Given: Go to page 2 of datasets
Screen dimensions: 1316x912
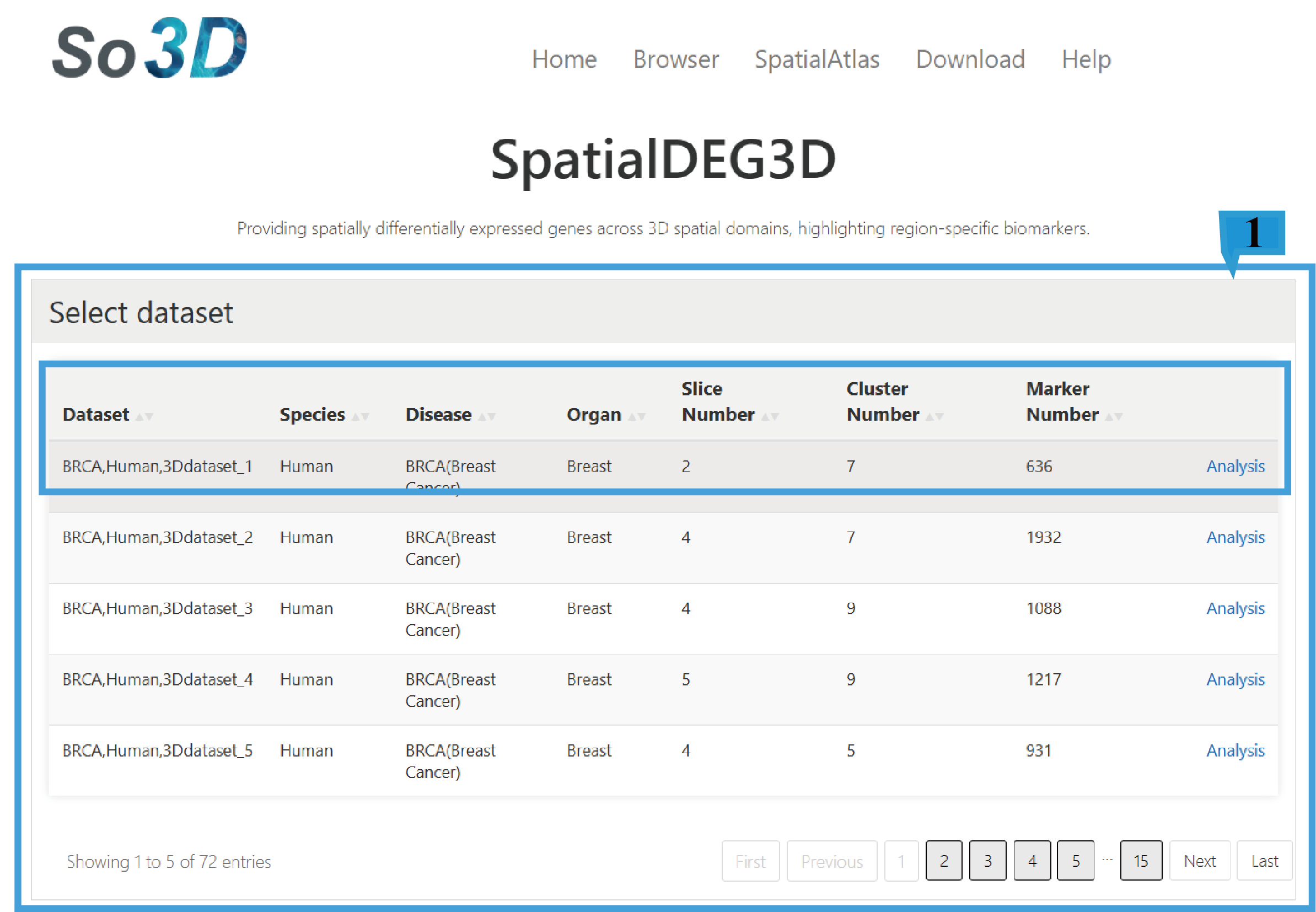Looking at the screenshot, I should coord(944,861).
